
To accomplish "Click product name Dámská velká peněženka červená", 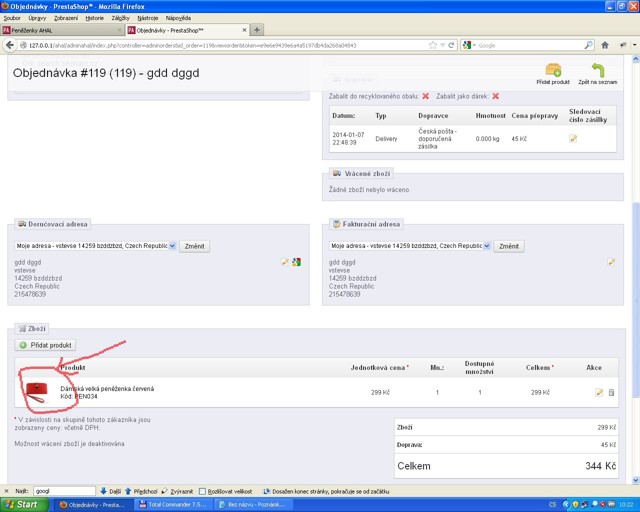I will pyautogui.click(x=107, y=389).
